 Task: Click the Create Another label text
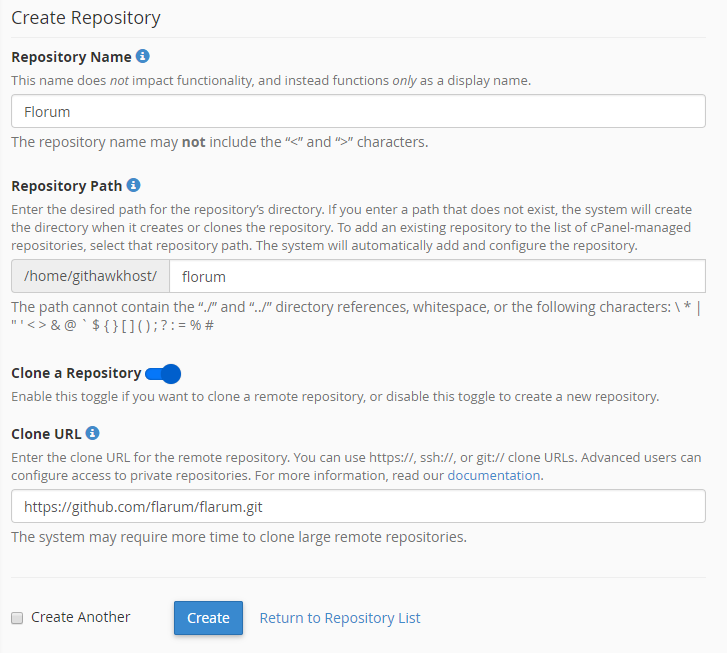(x=80, y=617)
